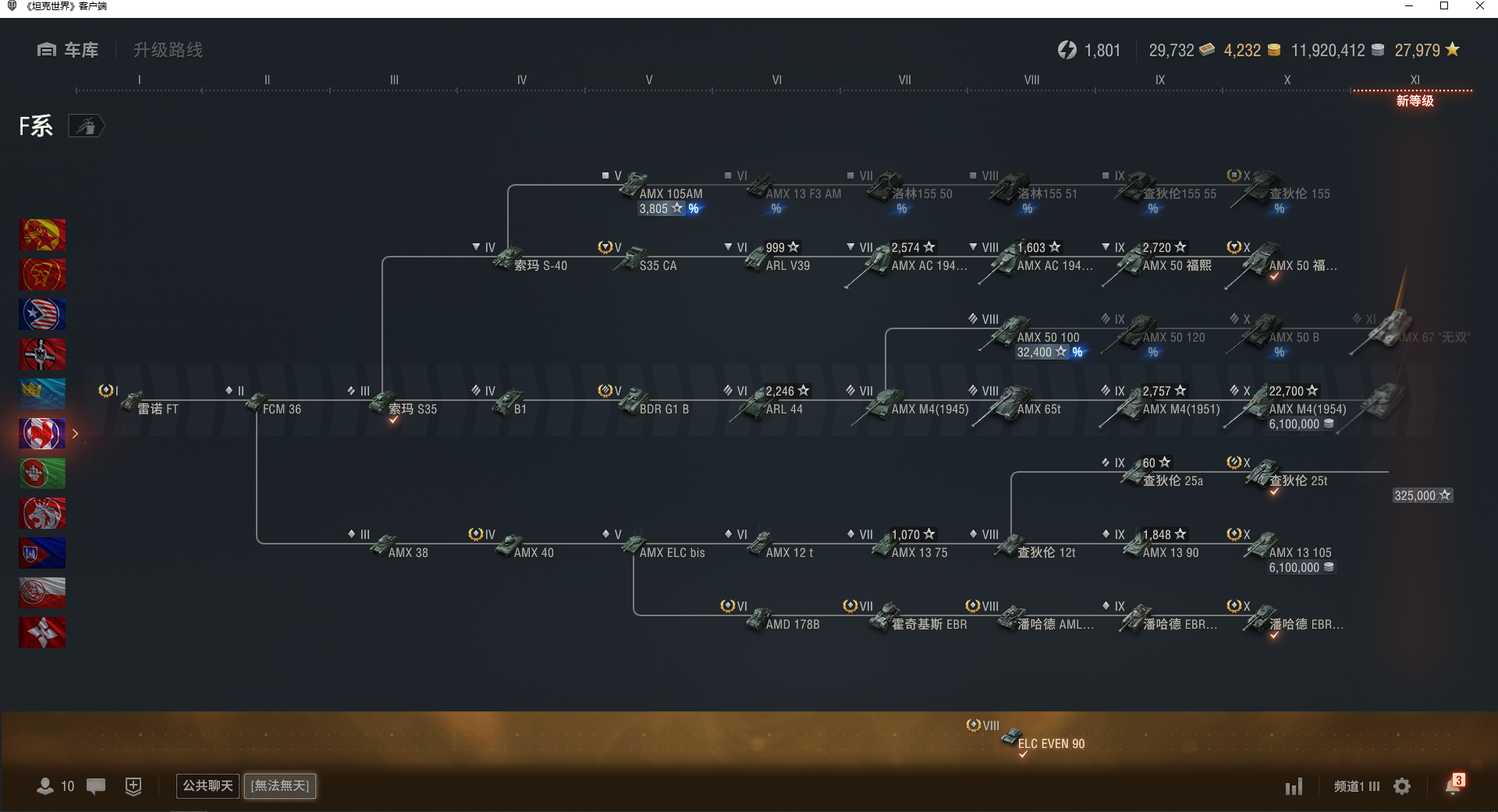This screenshot has width=1498, height=812.
Task: Open the contacts list showing 10
Action: (55, 785)
